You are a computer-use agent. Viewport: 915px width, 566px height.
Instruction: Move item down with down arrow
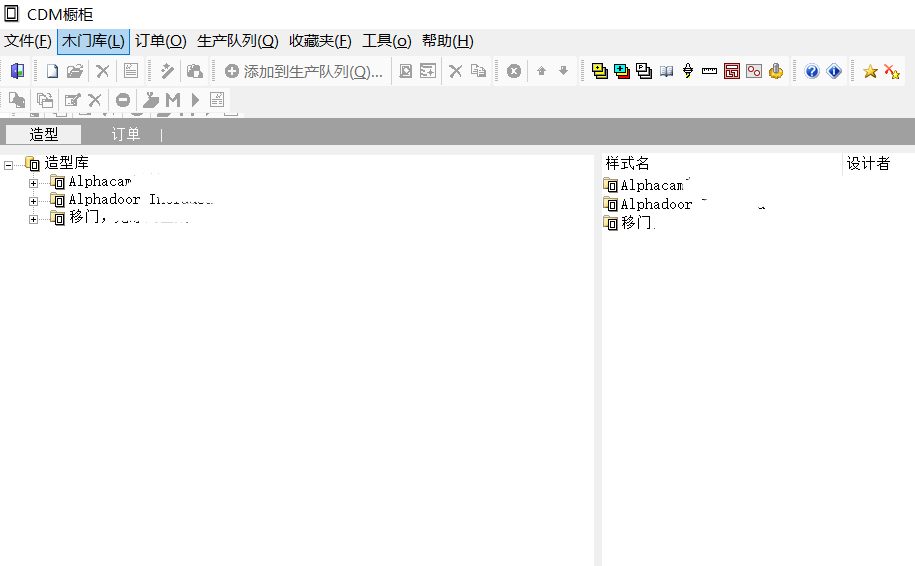[x=563, y=71]
